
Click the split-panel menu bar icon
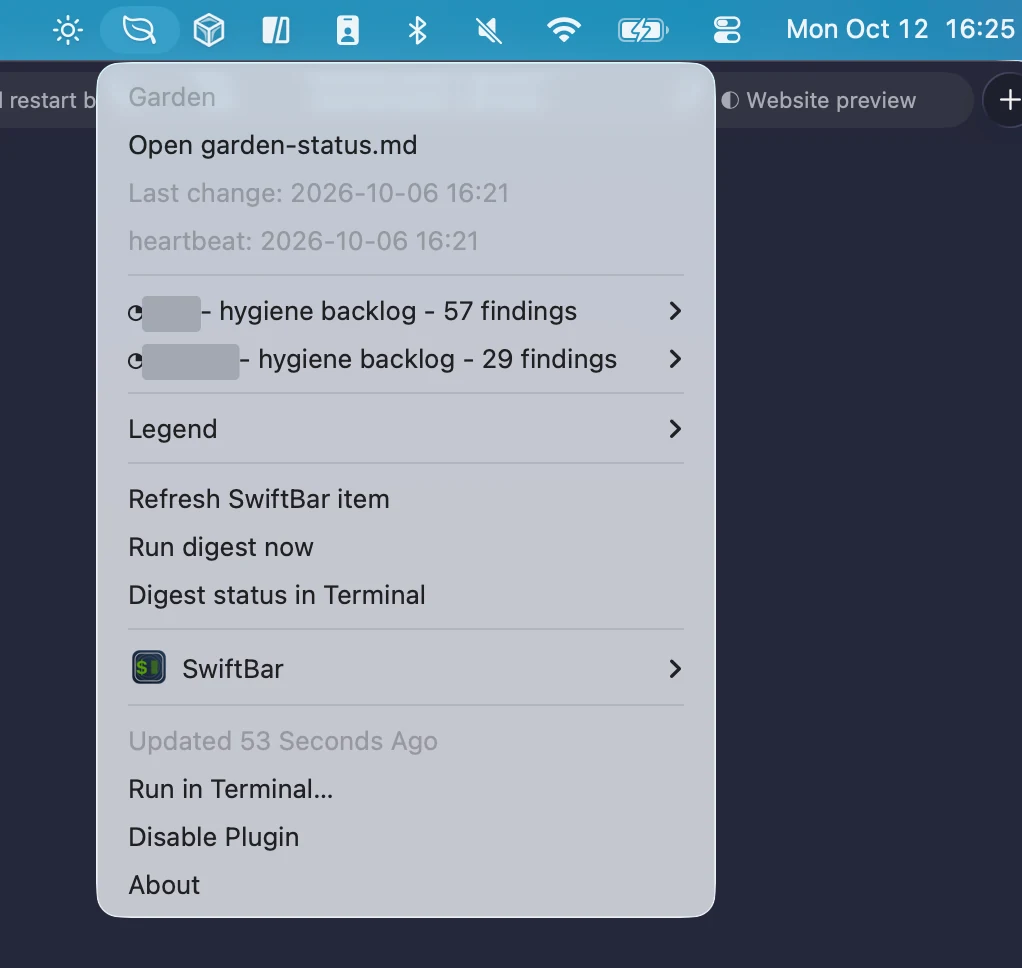(276, 30)
